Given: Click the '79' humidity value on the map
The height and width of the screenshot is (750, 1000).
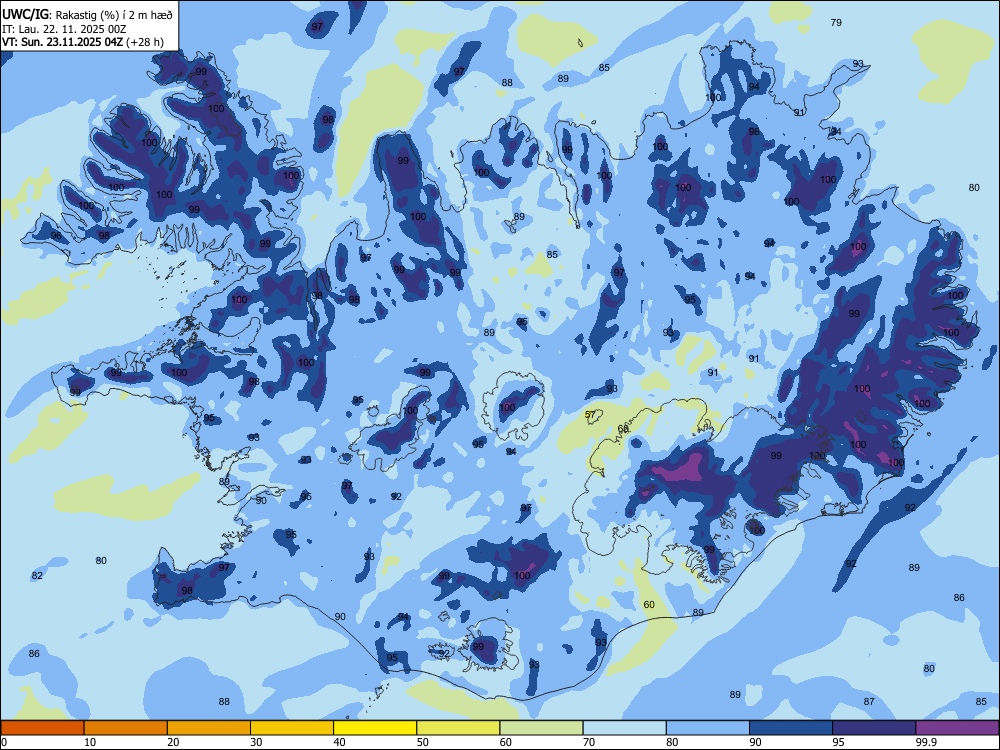Looking at the screenshot, I should pyautogui.click(x=836, y=22).
